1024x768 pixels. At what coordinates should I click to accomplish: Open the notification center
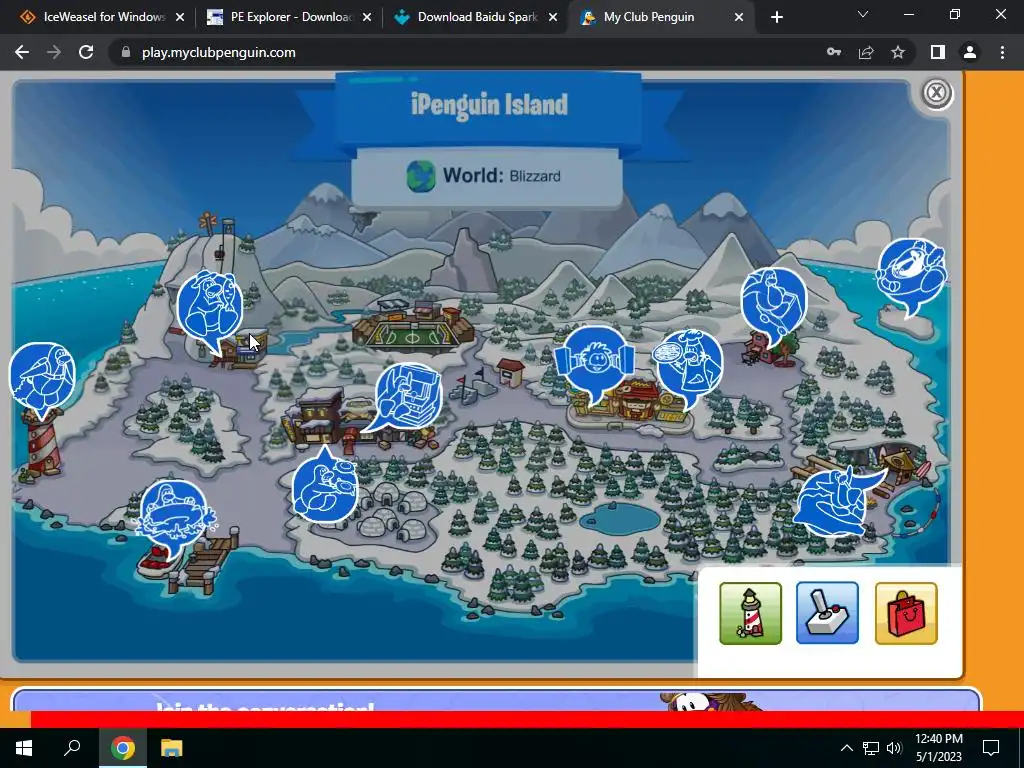click(x=991, y=748)
